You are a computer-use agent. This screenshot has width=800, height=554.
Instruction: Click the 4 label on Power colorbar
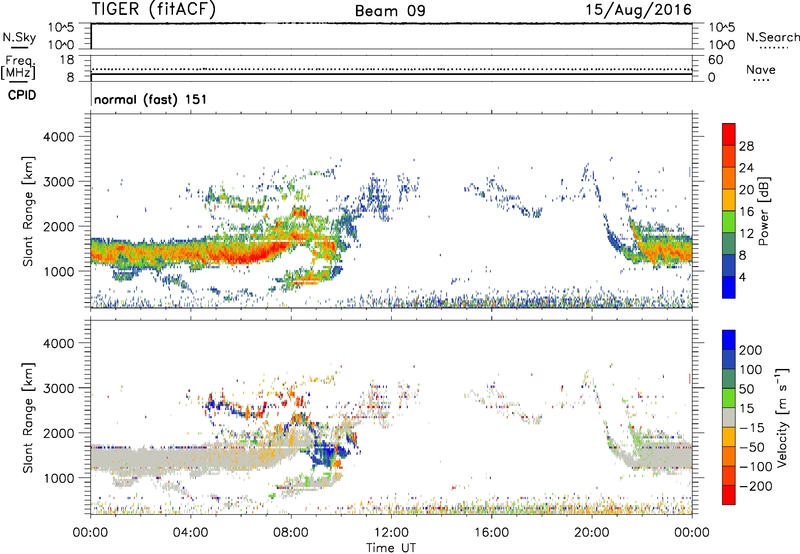[742, 277]
